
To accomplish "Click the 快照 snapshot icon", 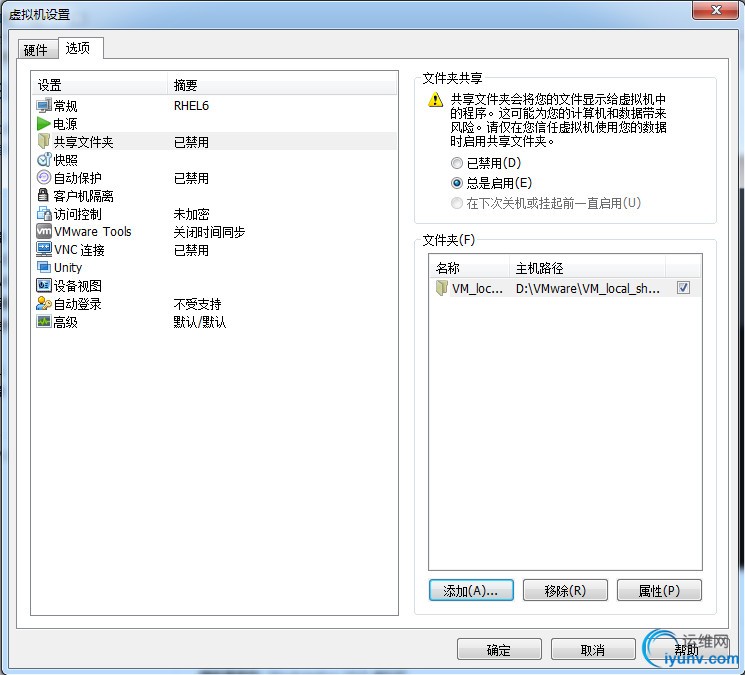I will click(44, 160).
